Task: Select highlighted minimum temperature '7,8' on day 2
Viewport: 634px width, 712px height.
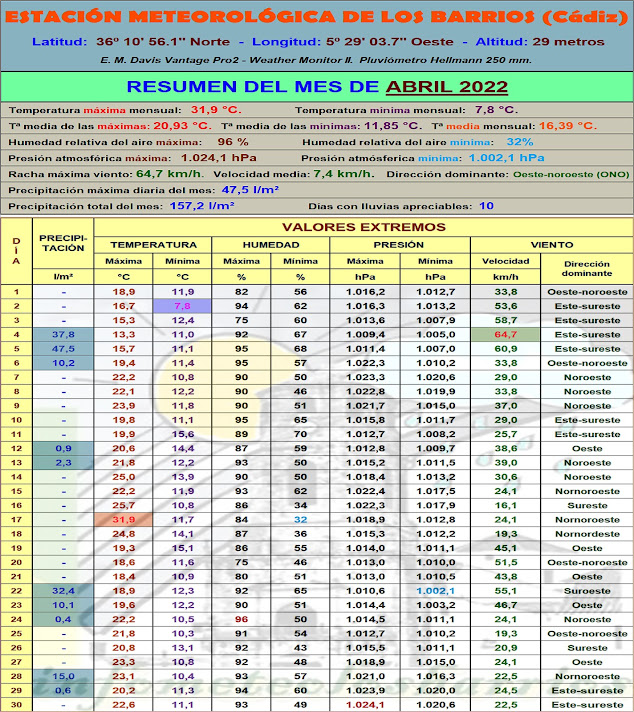Action: point(182,306)
